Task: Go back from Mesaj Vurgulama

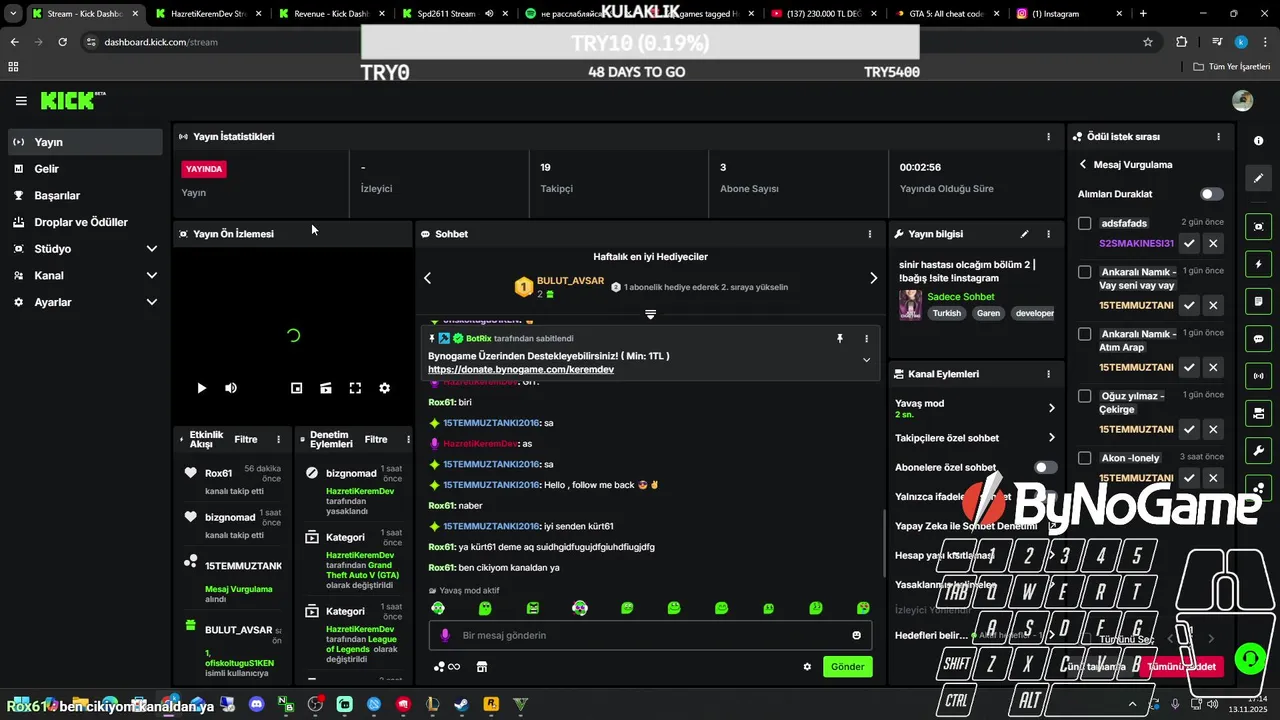Action: [x=1082, y=164]
